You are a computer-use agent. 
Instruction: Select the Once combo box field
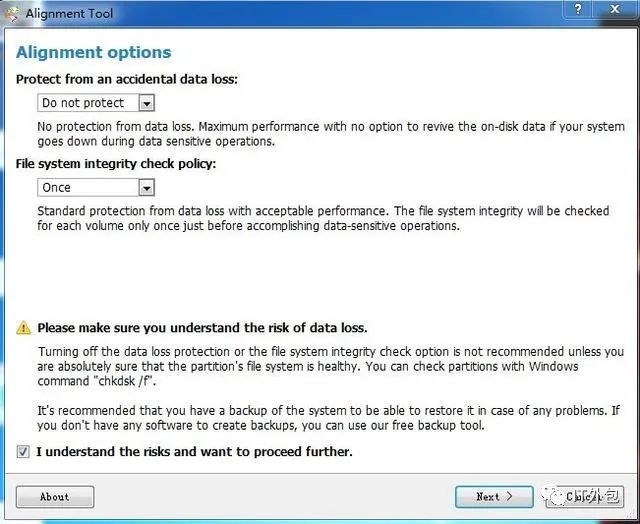click(87, 187)
